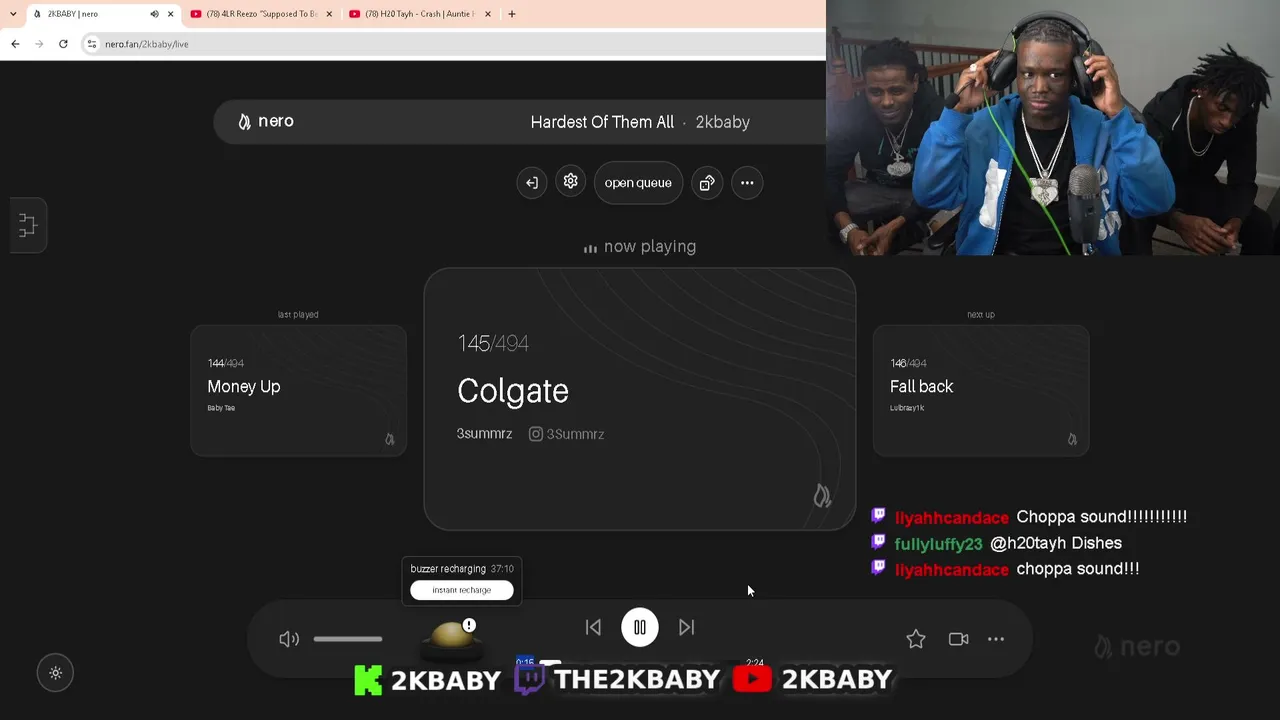Click the Lulbrasy1k artist label

coord(907,408)
